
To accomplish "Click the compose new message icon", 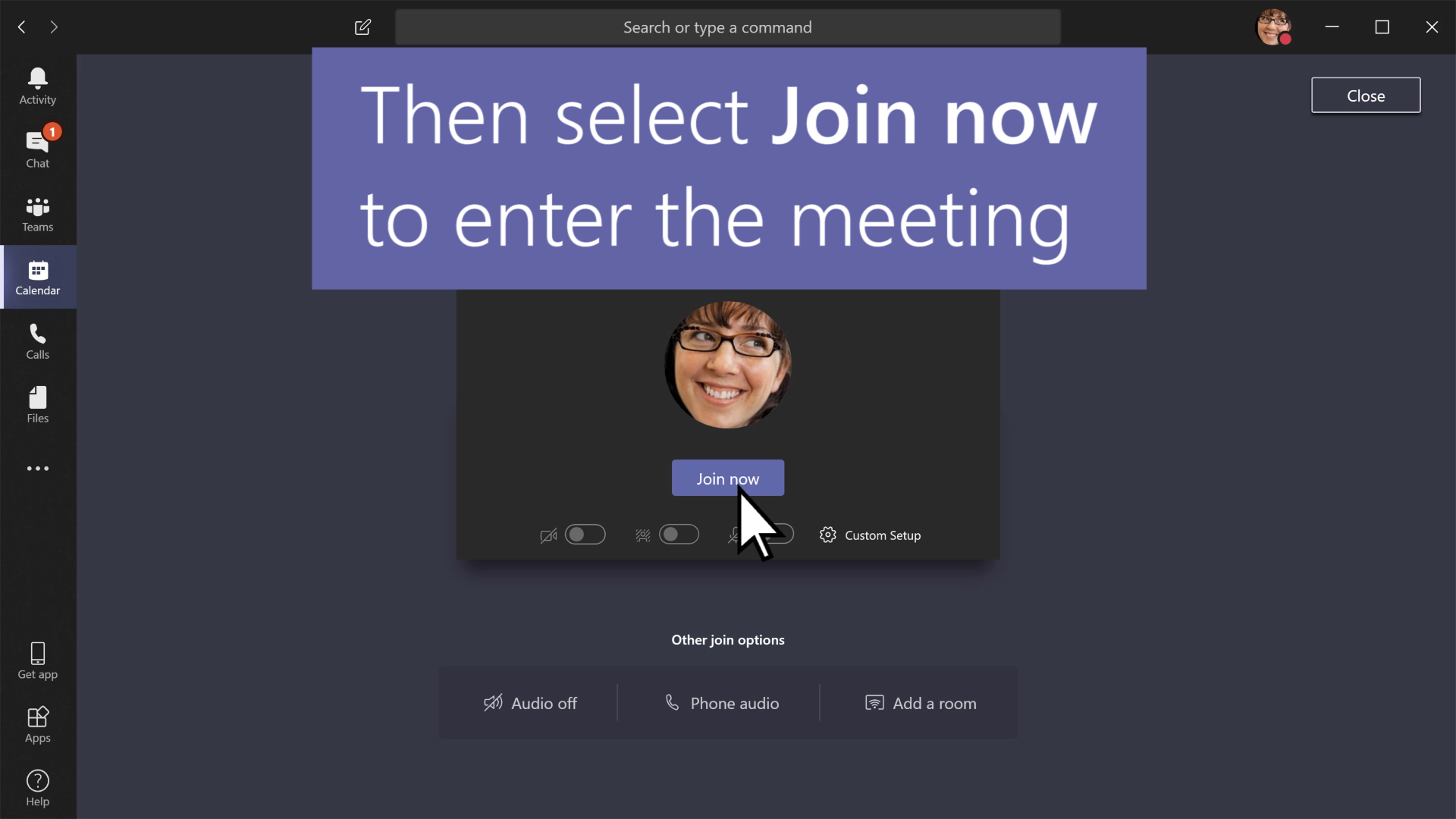I will (362, 27).
